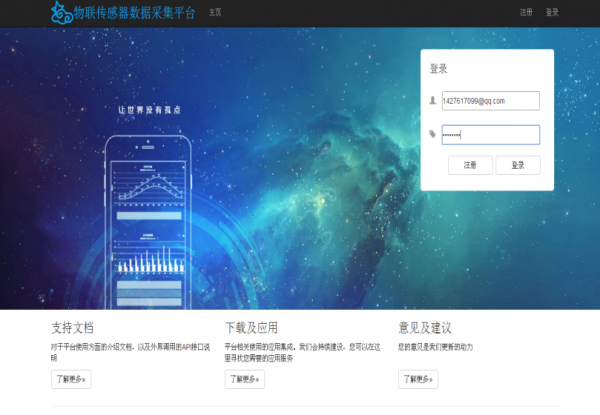Focus the email input with 1427617099@qq.com
The width and height of the screenshot is (600, 415).
tap(490, 101)
